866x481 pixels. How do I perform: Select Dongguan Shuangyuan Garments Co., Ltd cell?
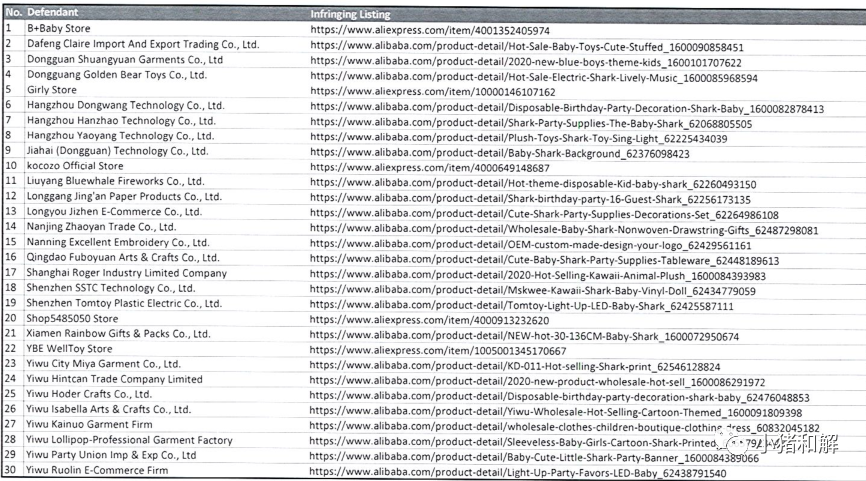[125, 60]
